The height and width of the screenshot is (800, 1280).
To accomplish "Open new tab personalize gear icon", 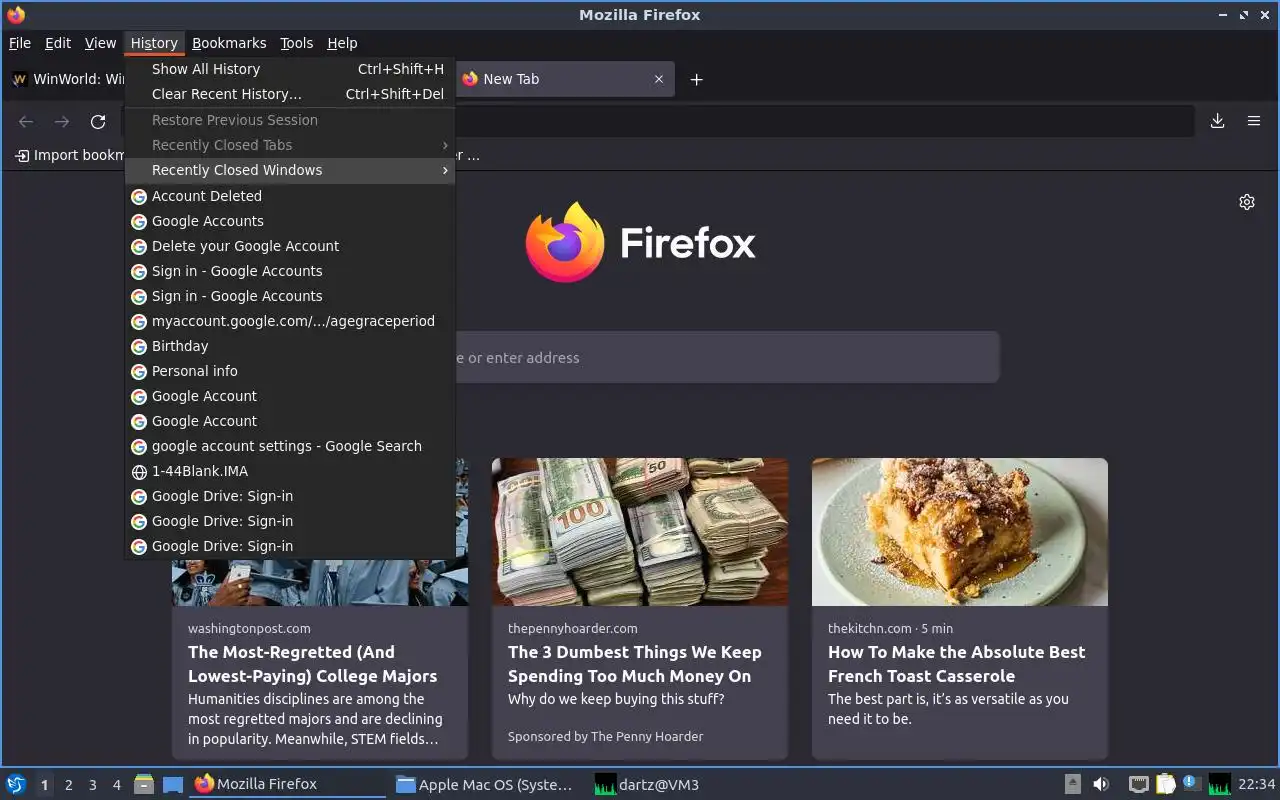I will tap(1247, 202).
